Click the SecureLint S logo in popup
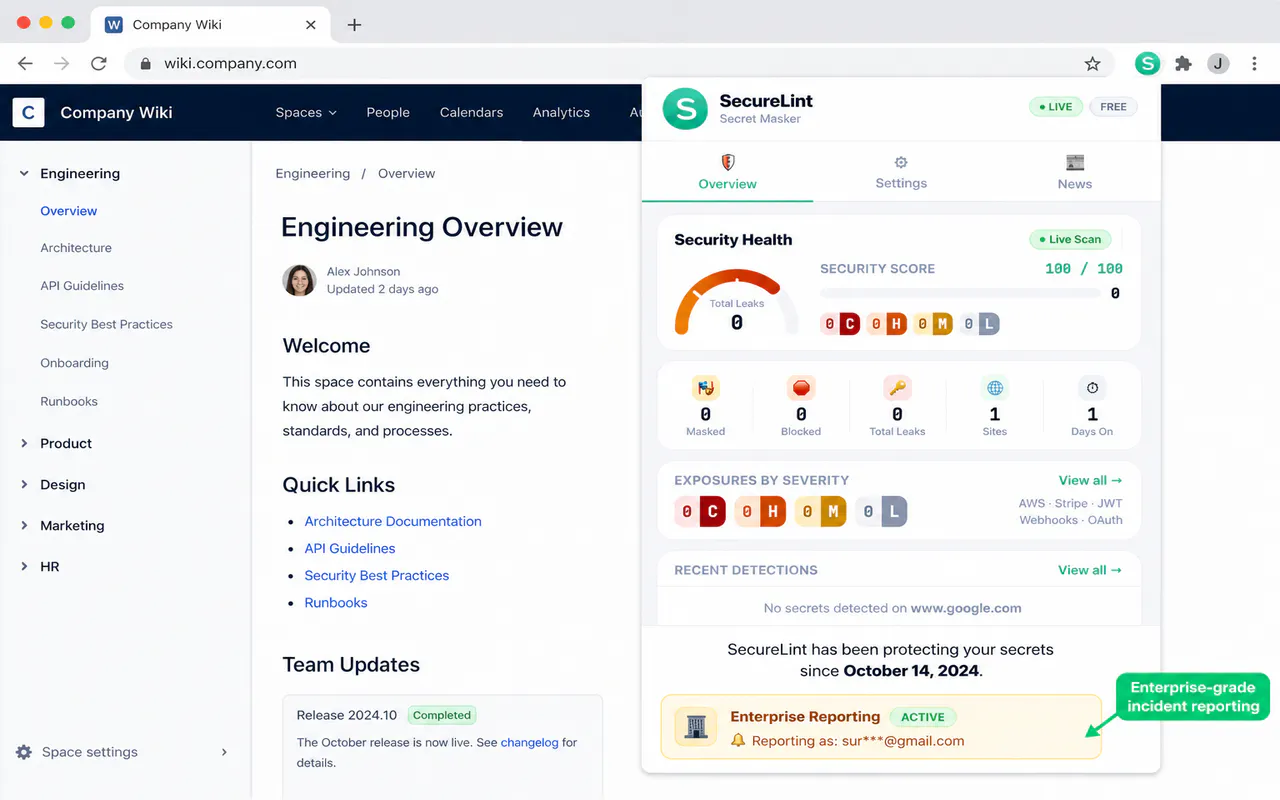 tap(686, 108)
